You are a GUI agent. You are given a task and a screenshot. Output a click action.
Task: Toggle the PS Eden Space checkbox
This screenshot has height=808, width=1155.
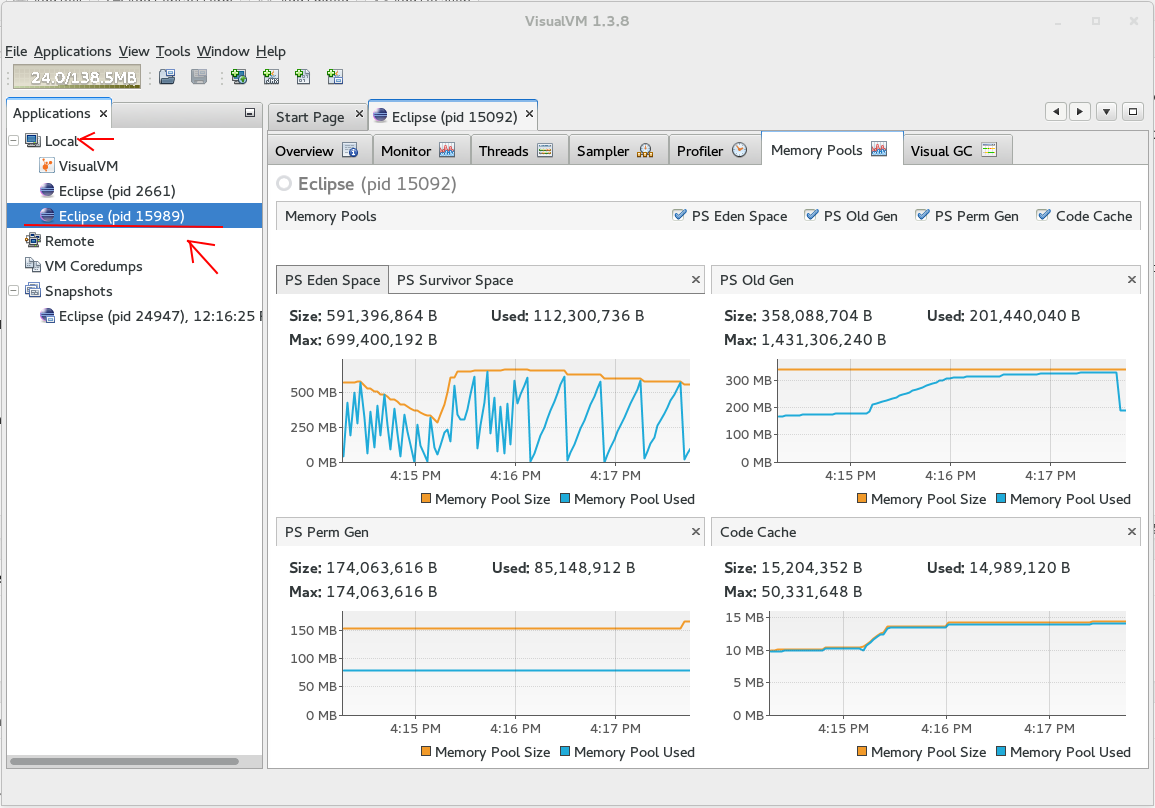[680, 215]
